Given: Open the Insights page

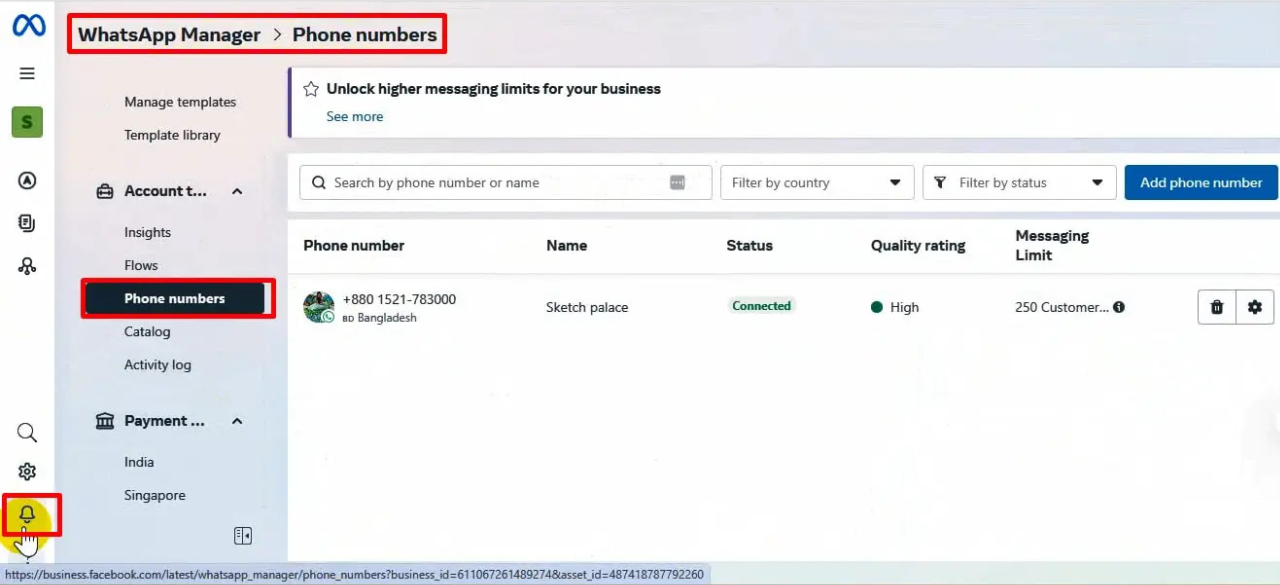Looking at the screenshot, I should [x=147, y=232].
